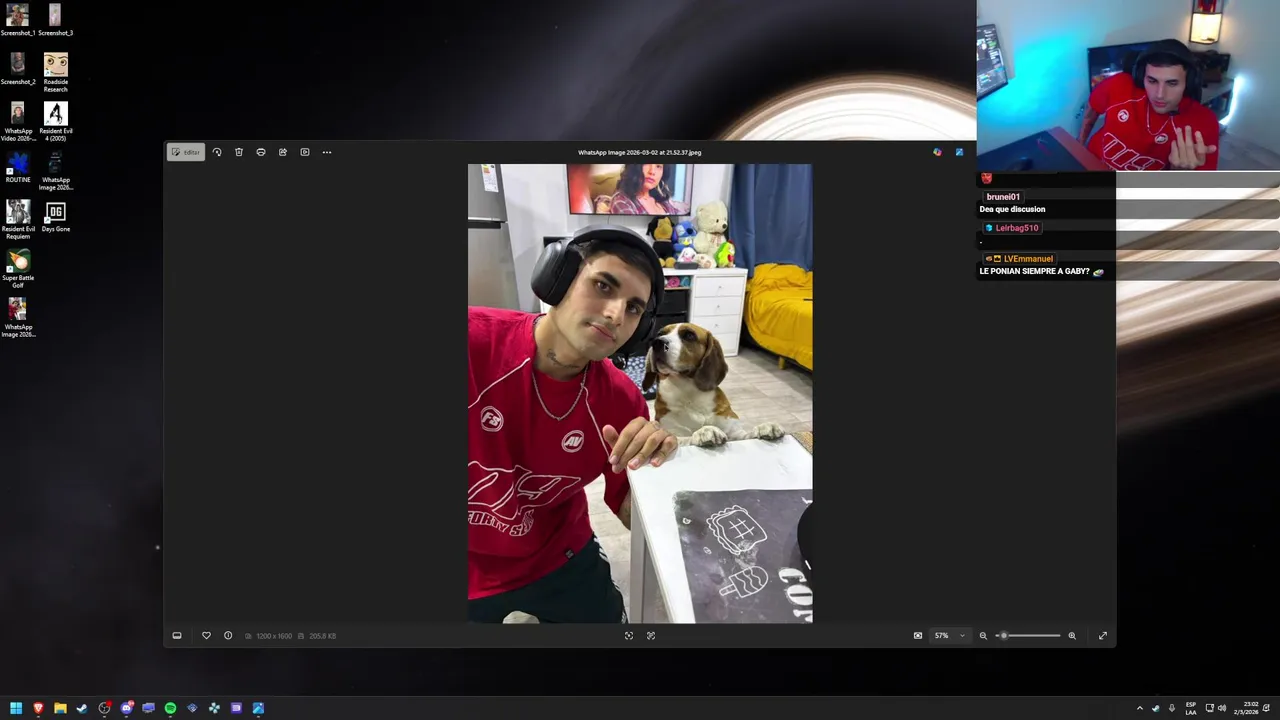Open the Windows Start menu
1280x720 pixels.
coord(16,708)
